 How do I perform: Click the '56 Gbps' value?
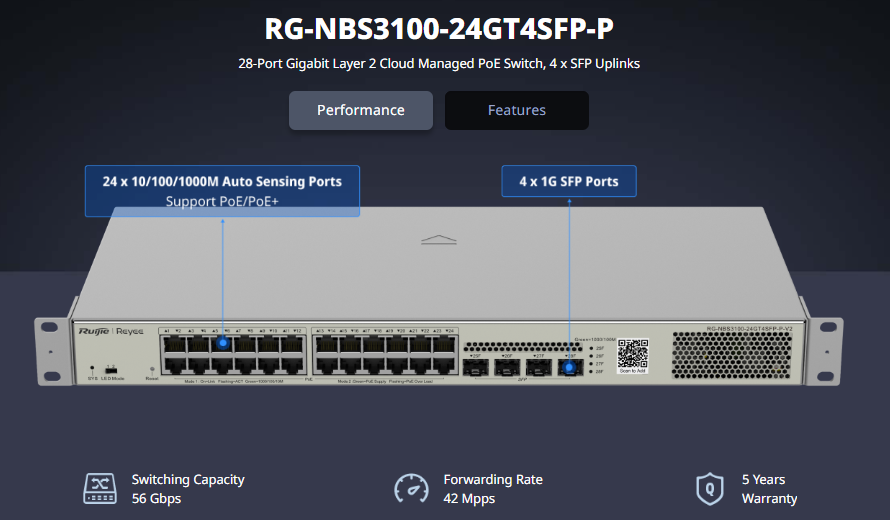click(156, 498)
